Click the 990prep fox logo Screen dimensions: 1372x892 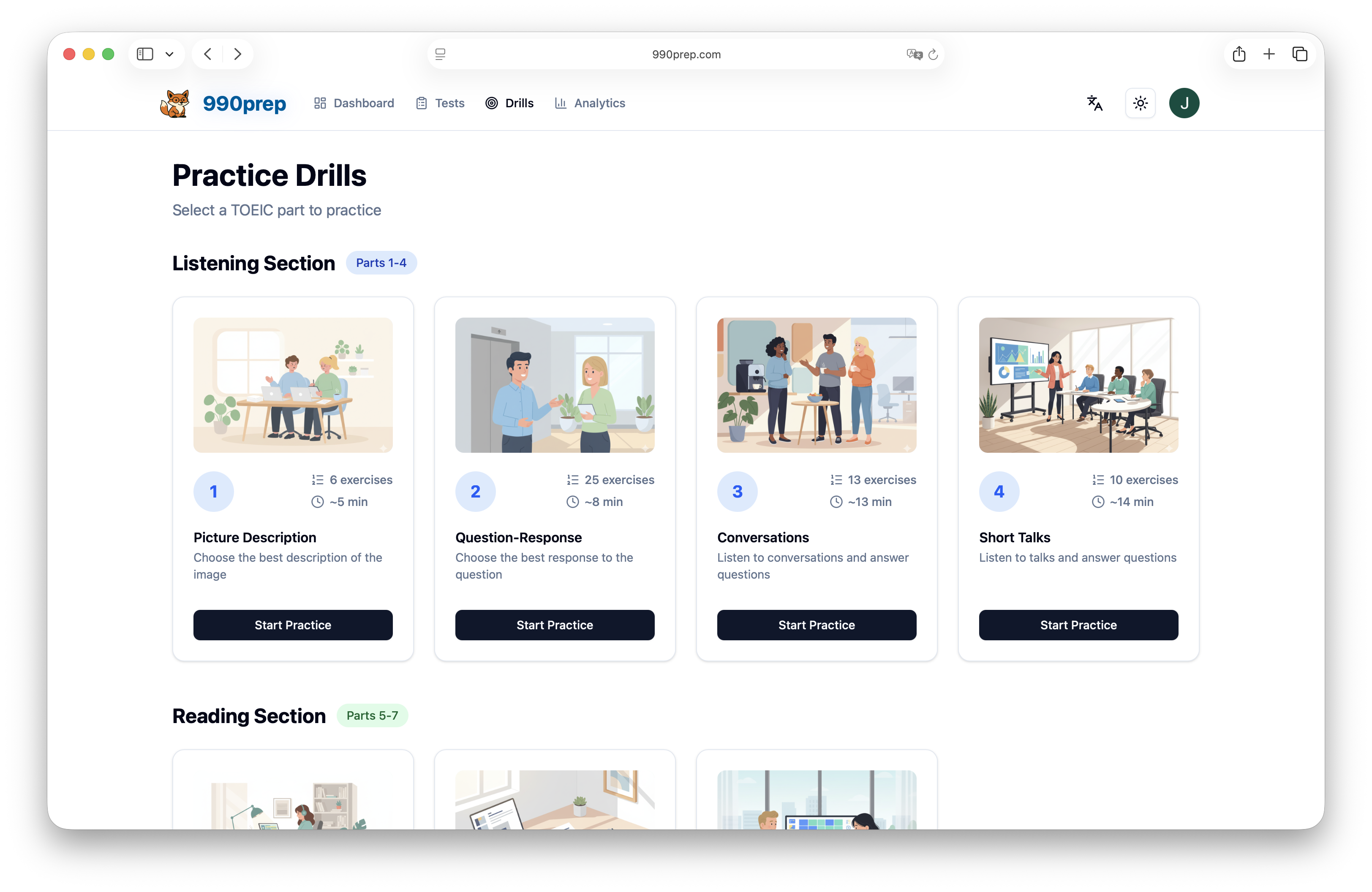tap(175, 104)
